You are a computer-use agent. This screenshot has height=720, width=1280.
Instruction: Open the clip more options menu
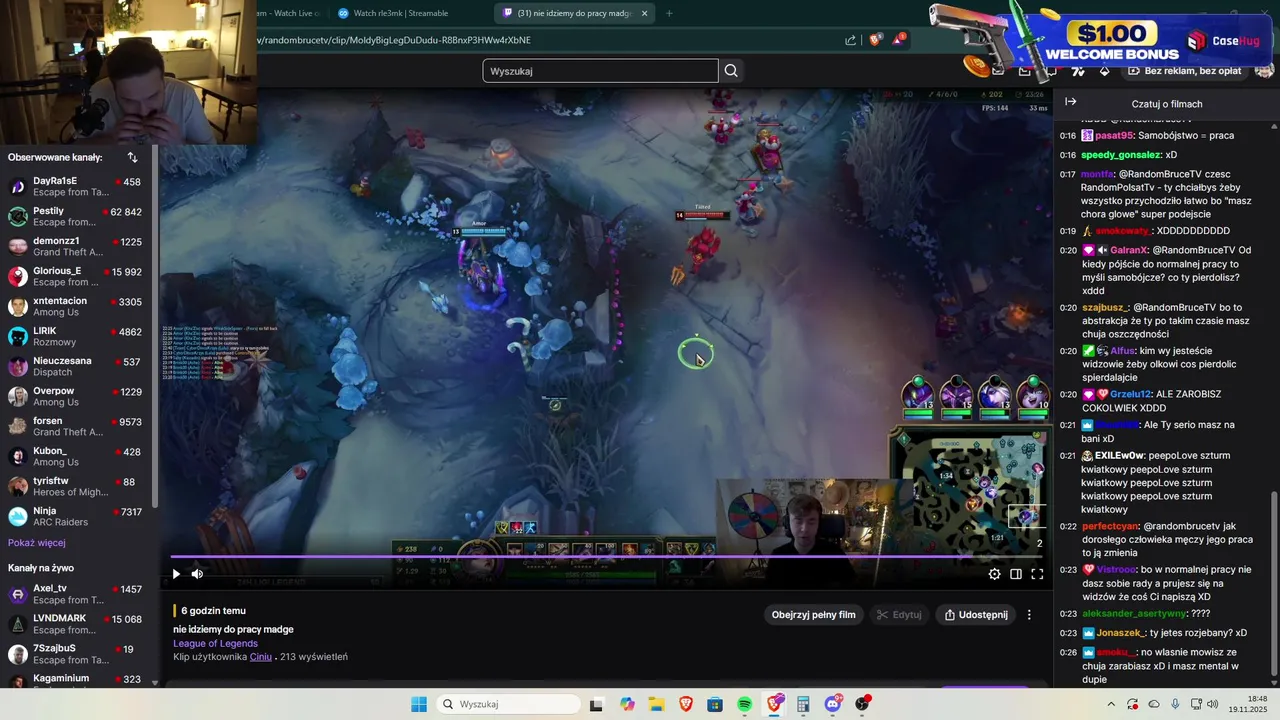(x=1029, y=615)
